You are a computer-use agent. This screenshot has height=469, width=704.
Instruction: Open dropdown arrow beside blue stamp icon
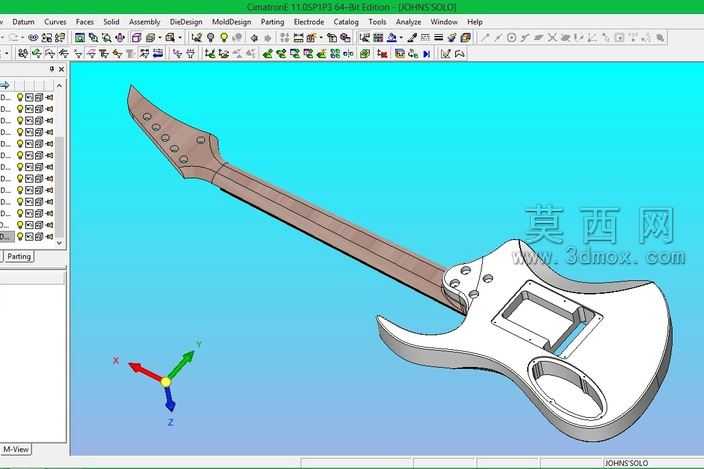point(401,38)
